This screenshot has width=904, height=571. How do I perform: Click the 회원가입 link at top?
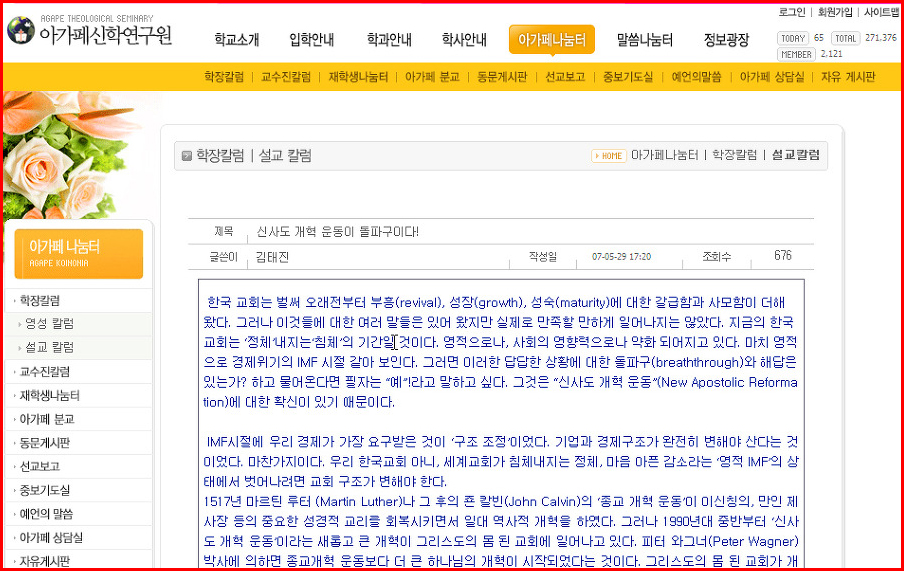point(835,12)
